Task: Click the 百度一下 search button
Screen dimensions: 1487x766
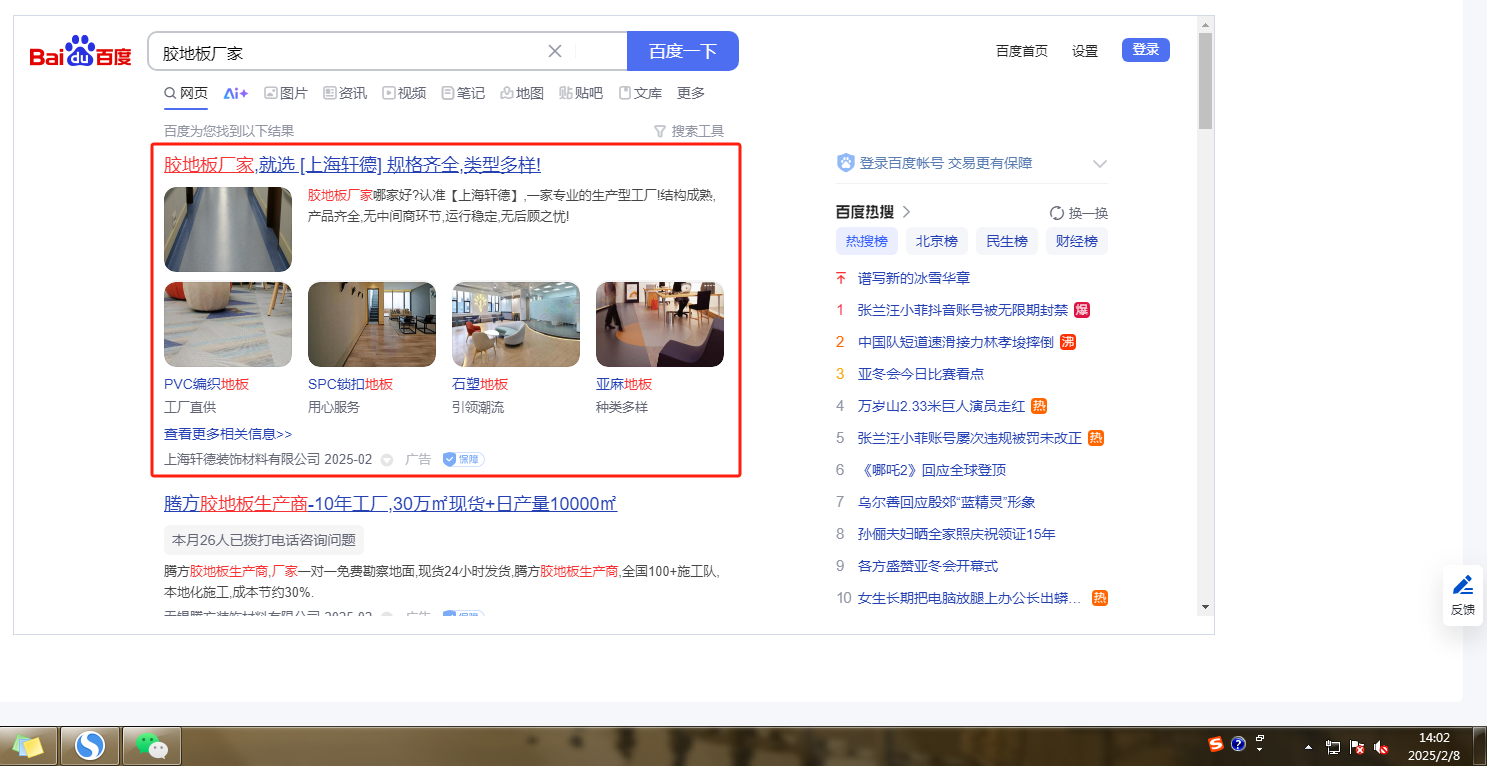Action: (x=683, y=51)
